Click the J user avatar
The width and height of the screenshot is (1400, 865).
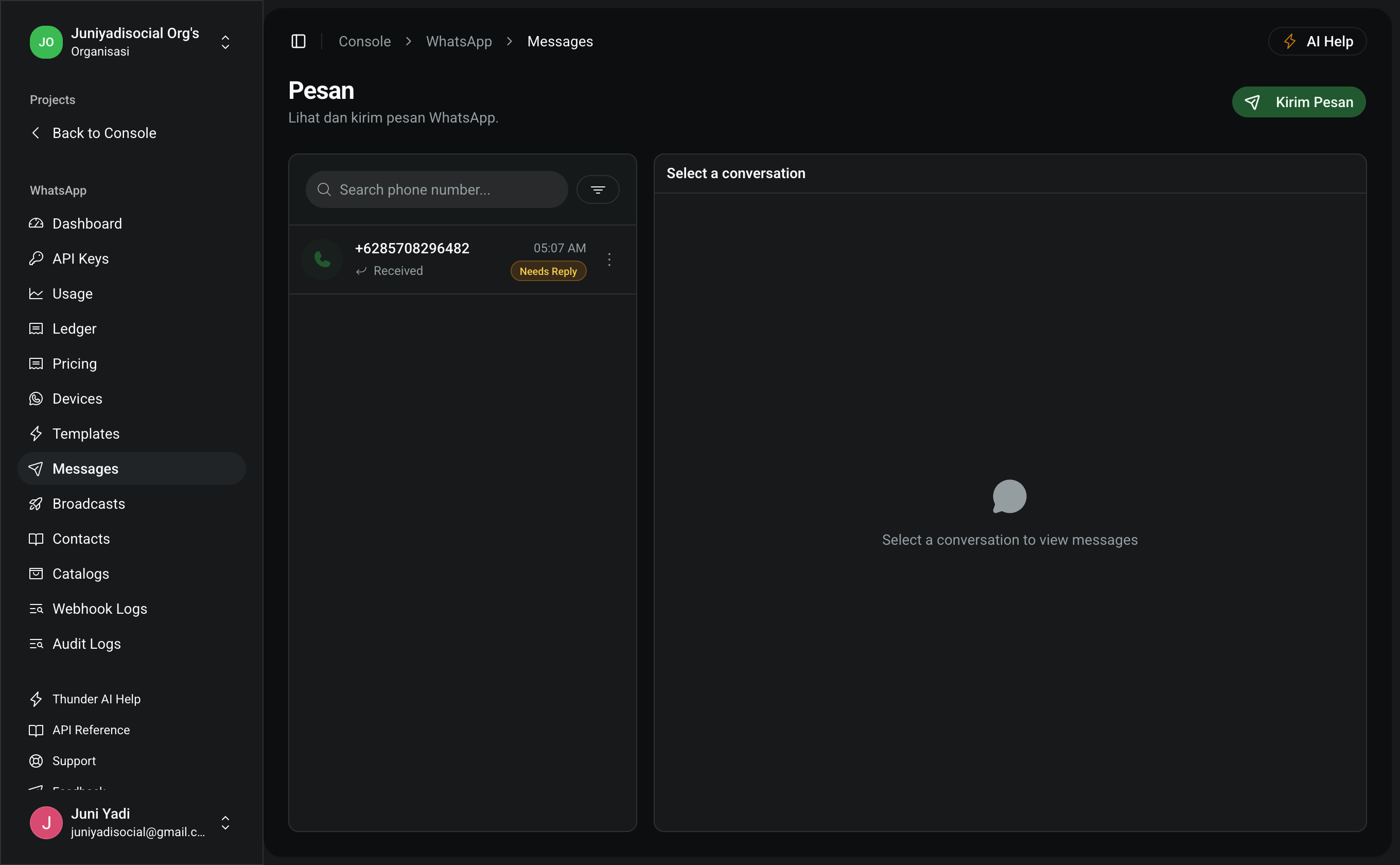[x=46, y=822]
